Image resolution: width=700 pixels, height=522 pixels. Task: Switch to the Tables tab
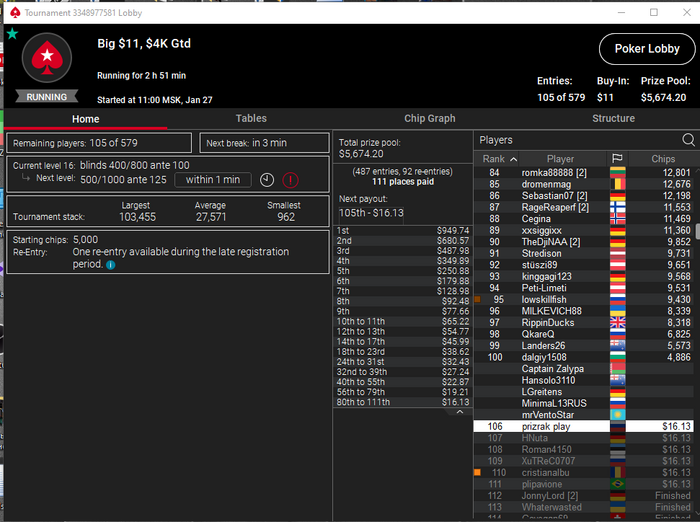(251, 118)
